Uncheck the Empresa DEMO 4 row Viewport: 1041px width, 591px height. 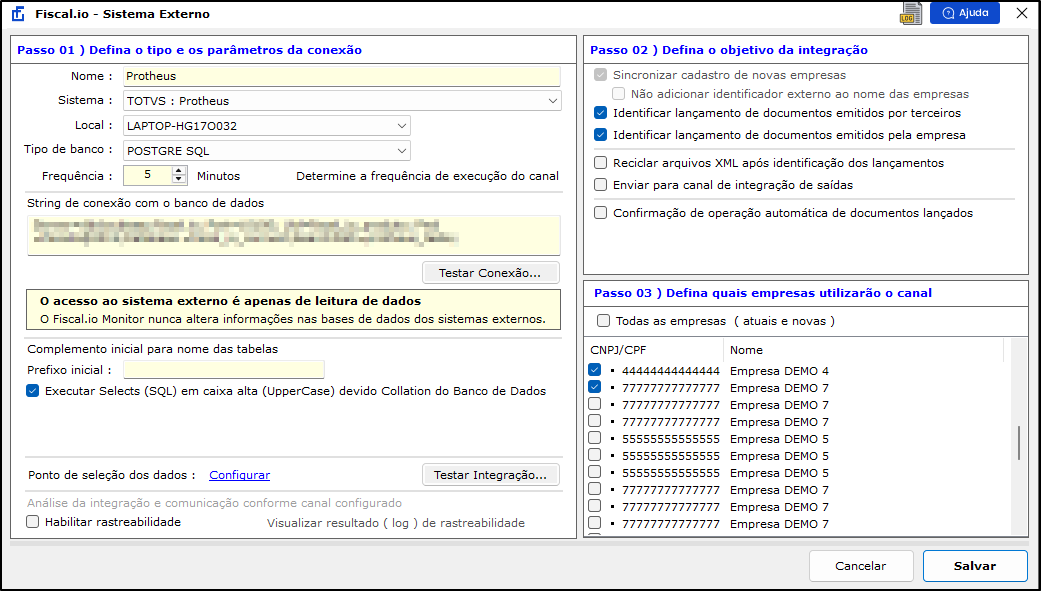pos(594,371)
